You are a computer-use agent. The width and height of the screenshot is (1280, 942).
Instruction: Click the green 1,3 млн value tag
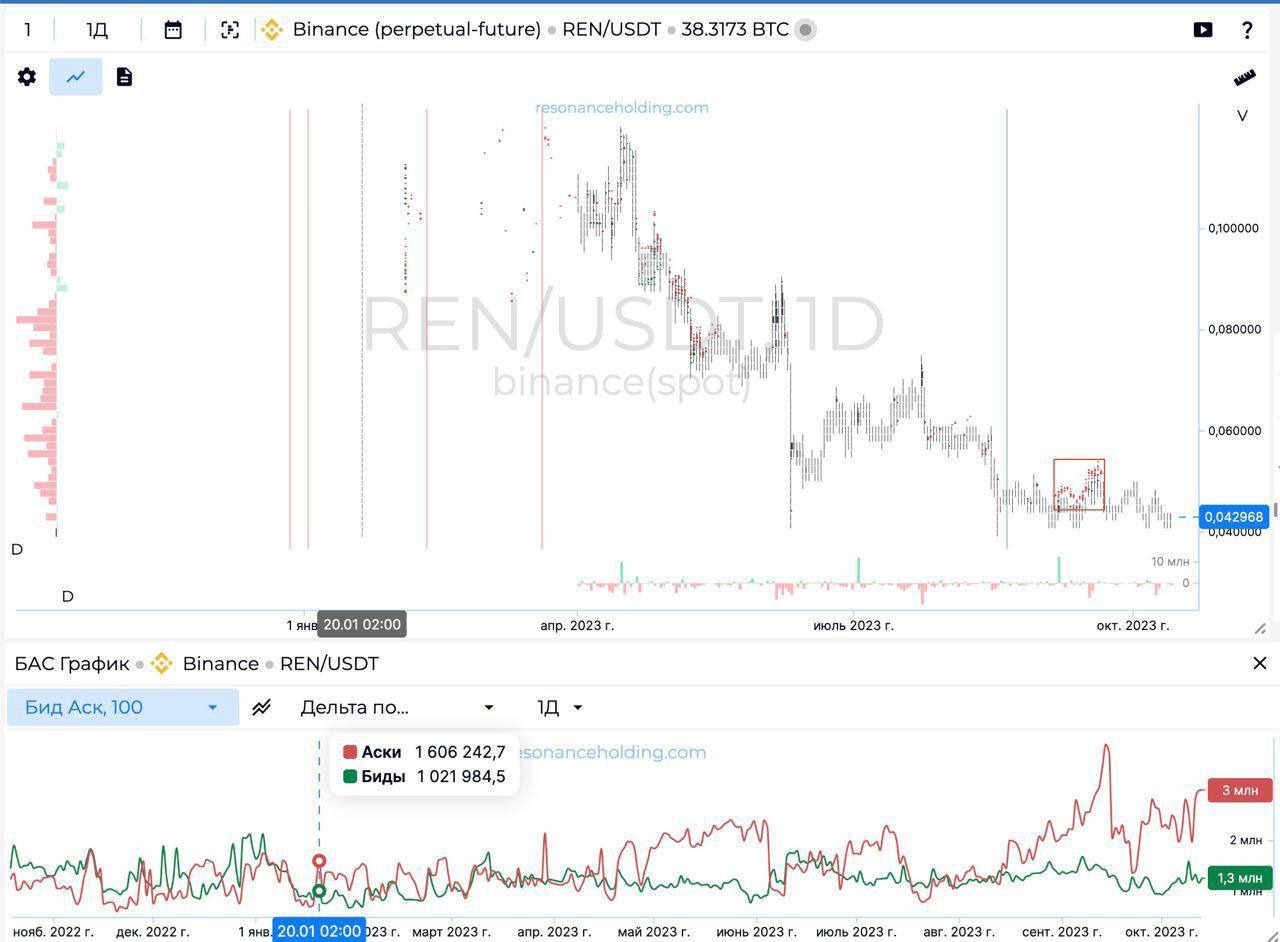pyautogui.click(x=1240, y=878)
